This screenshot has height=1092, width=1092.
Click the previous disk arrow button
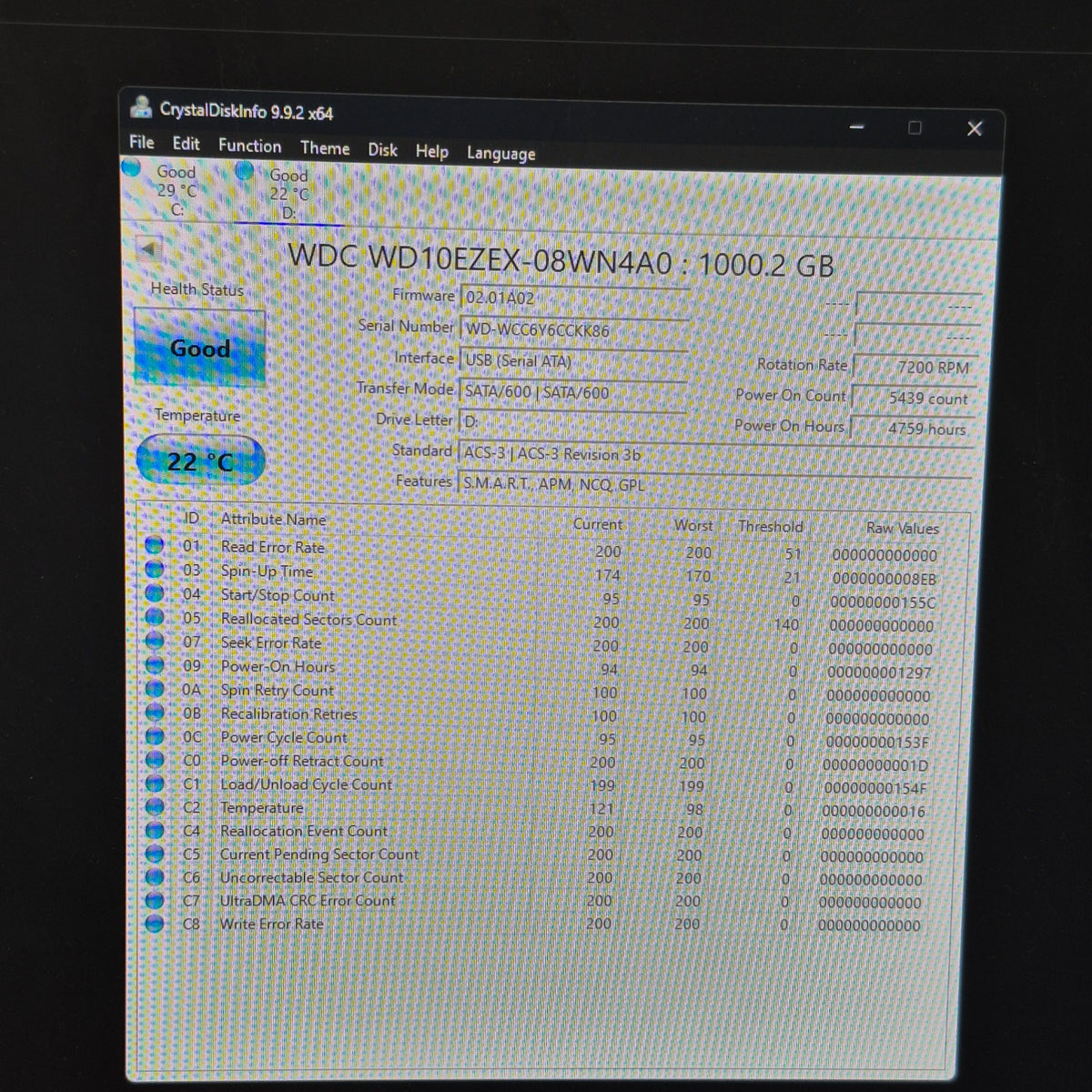click(x=148, y=248)
